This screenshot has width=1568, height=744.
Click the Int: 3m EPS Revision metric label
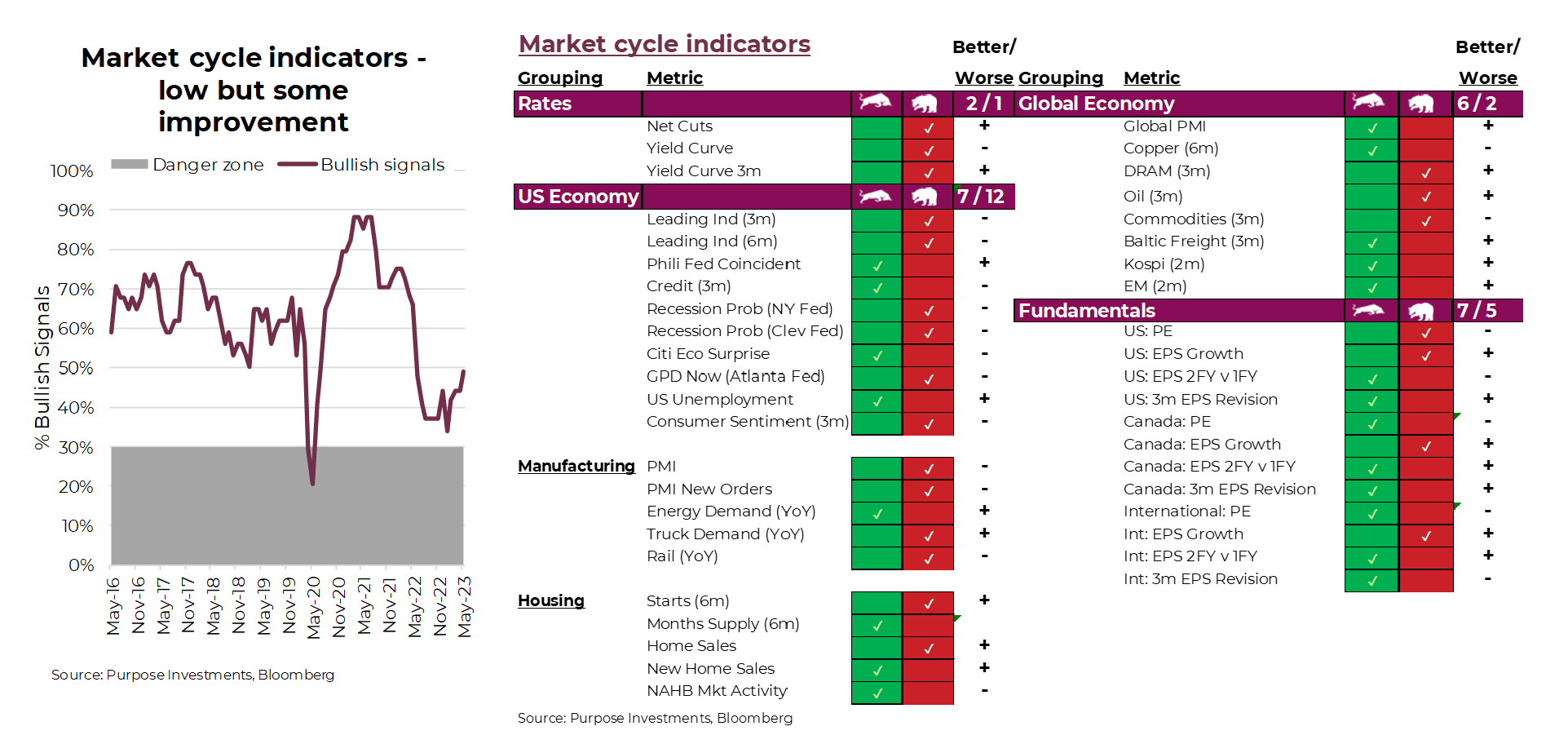pyautogui.click(x=1200, y=579)
